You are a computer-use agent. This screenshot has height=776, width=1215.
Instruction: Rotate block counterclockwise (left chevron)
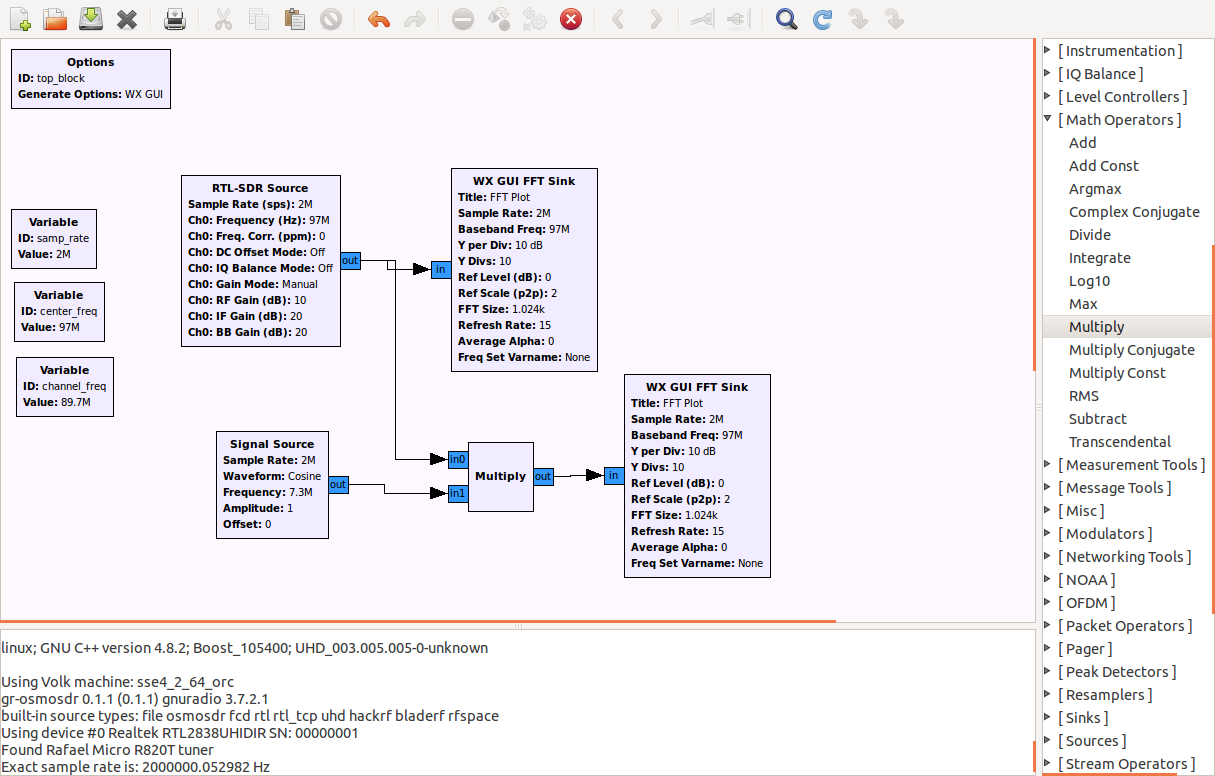618,19
